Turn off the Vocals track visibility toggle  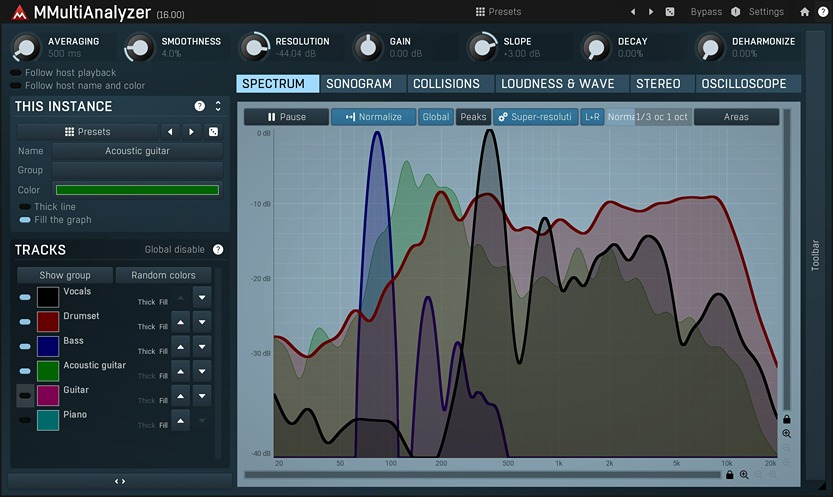(x=25, y=297)
